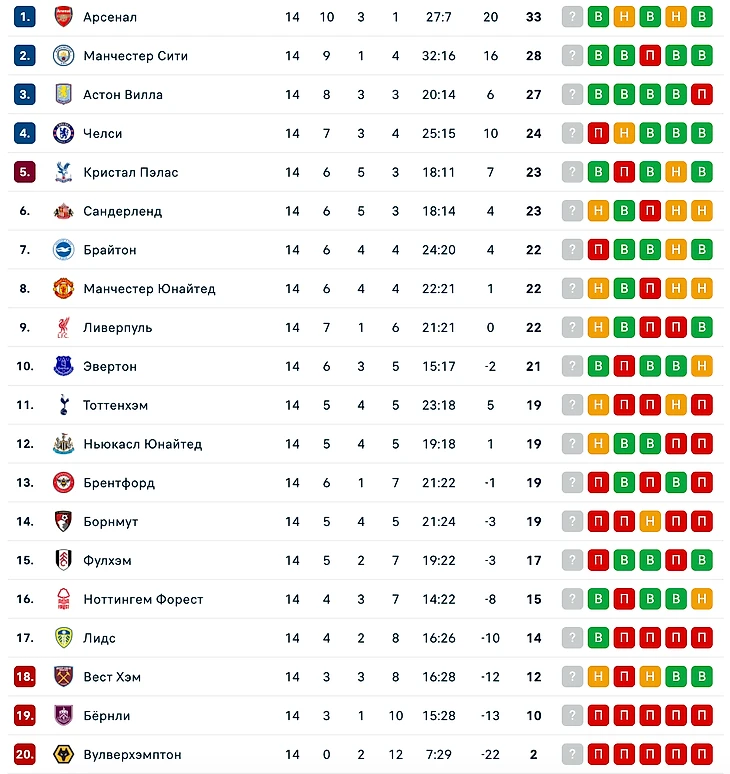Screen dimensions: 730x774
Task: Click Лидс's first green В form badge
Action: point(598,638)
